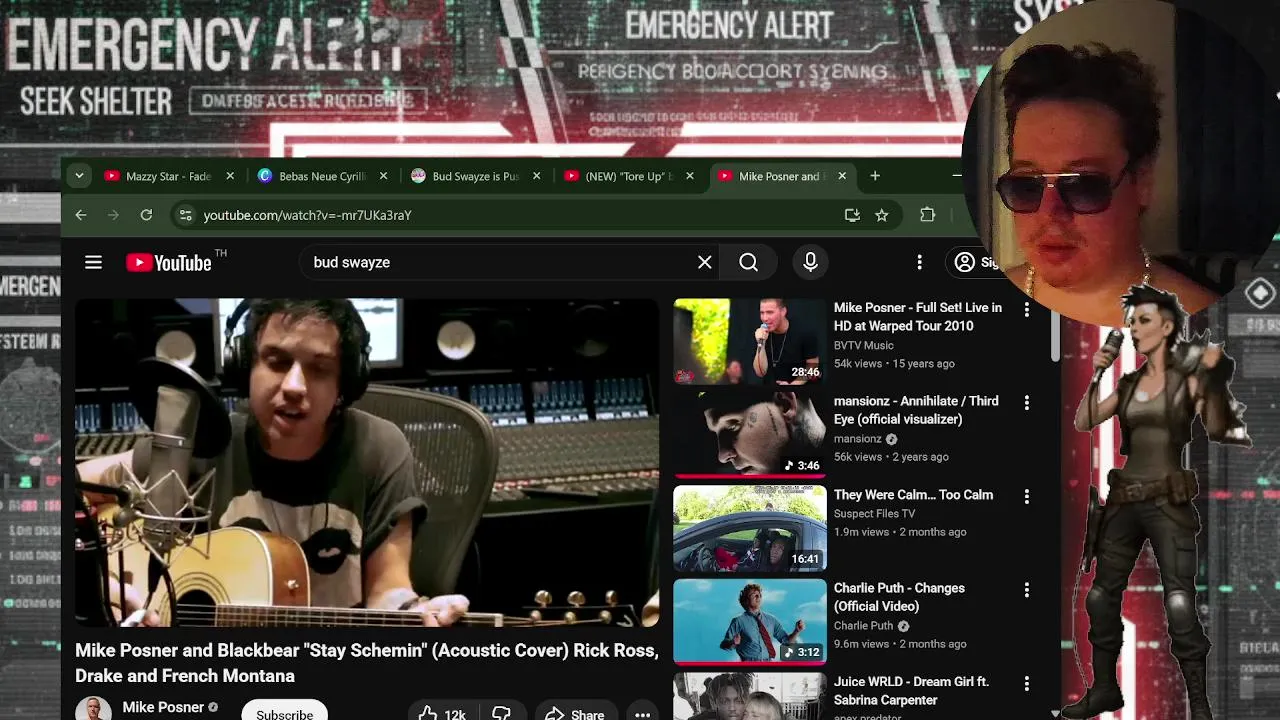Click the magnifying glass search button

748,262
